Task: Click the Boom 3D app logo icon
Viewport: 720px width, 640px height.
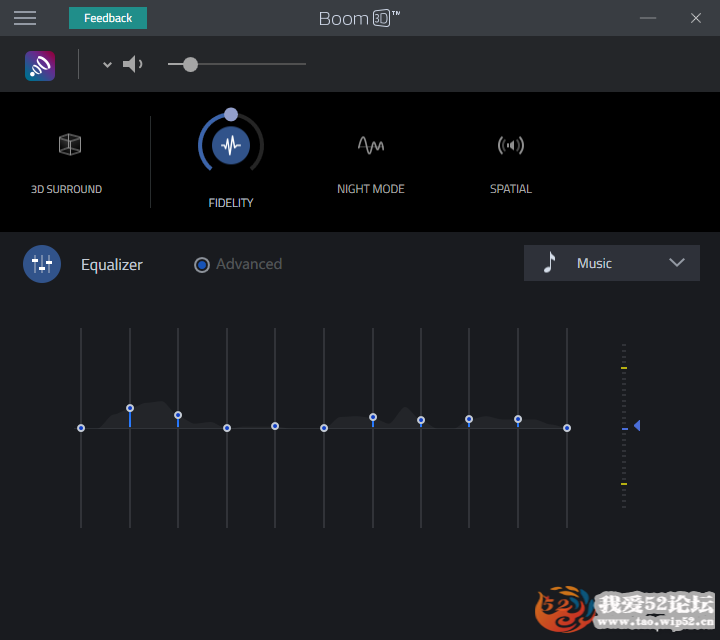Action: (40, 66)
